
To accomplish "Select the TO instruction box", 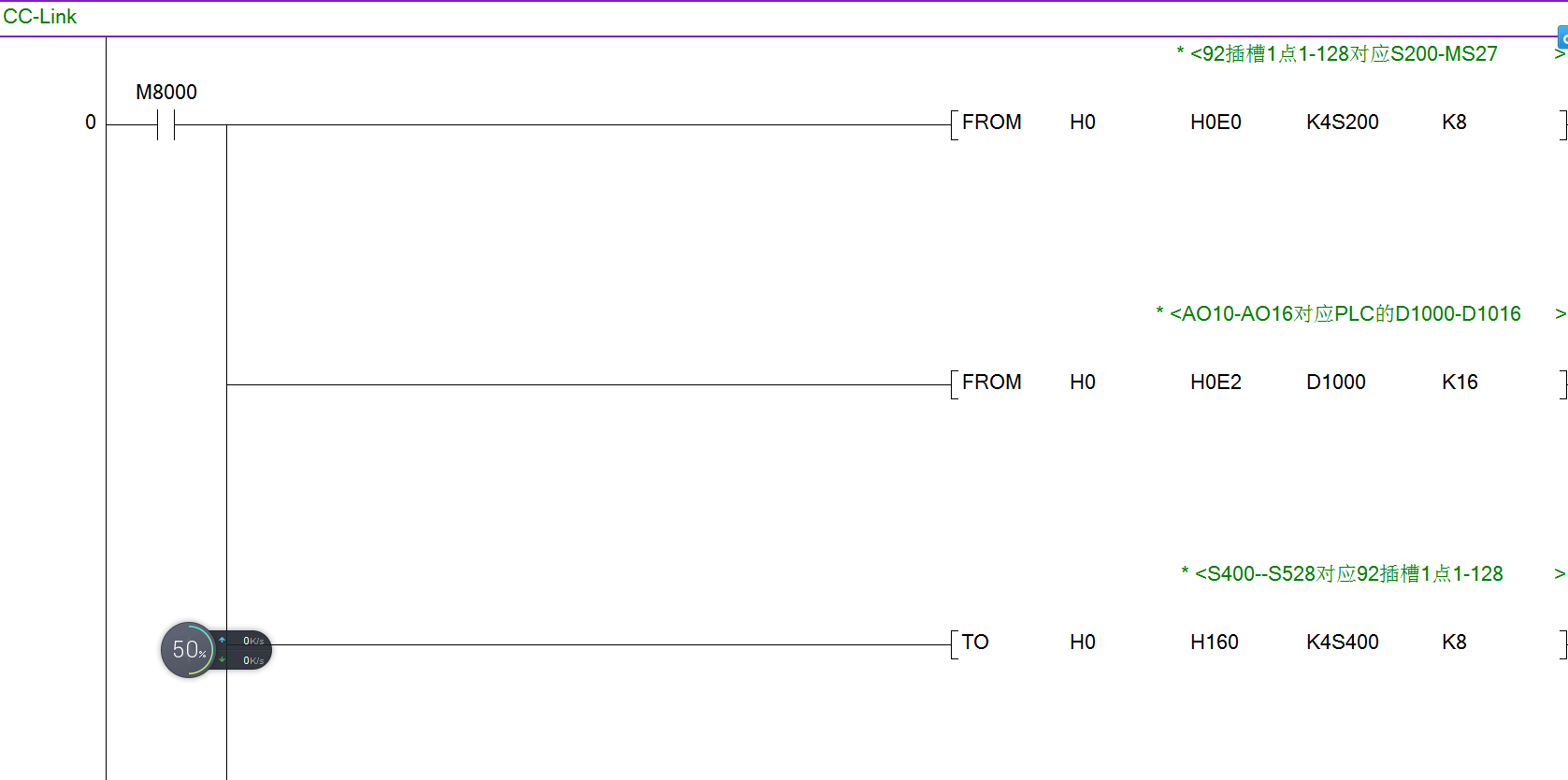I will click(x=975, y=643).
